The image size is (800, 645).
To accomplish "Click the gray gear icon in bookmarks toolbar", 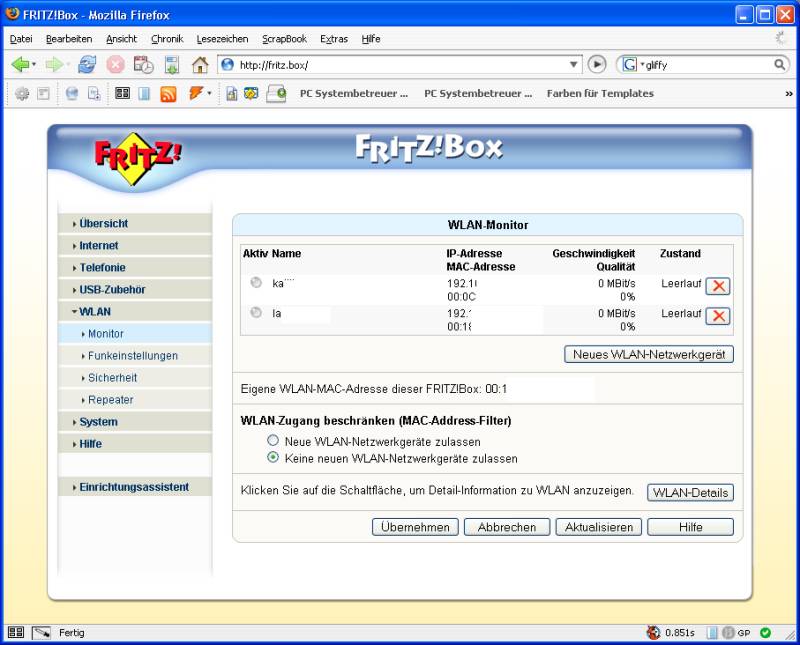I will [22, 93].
